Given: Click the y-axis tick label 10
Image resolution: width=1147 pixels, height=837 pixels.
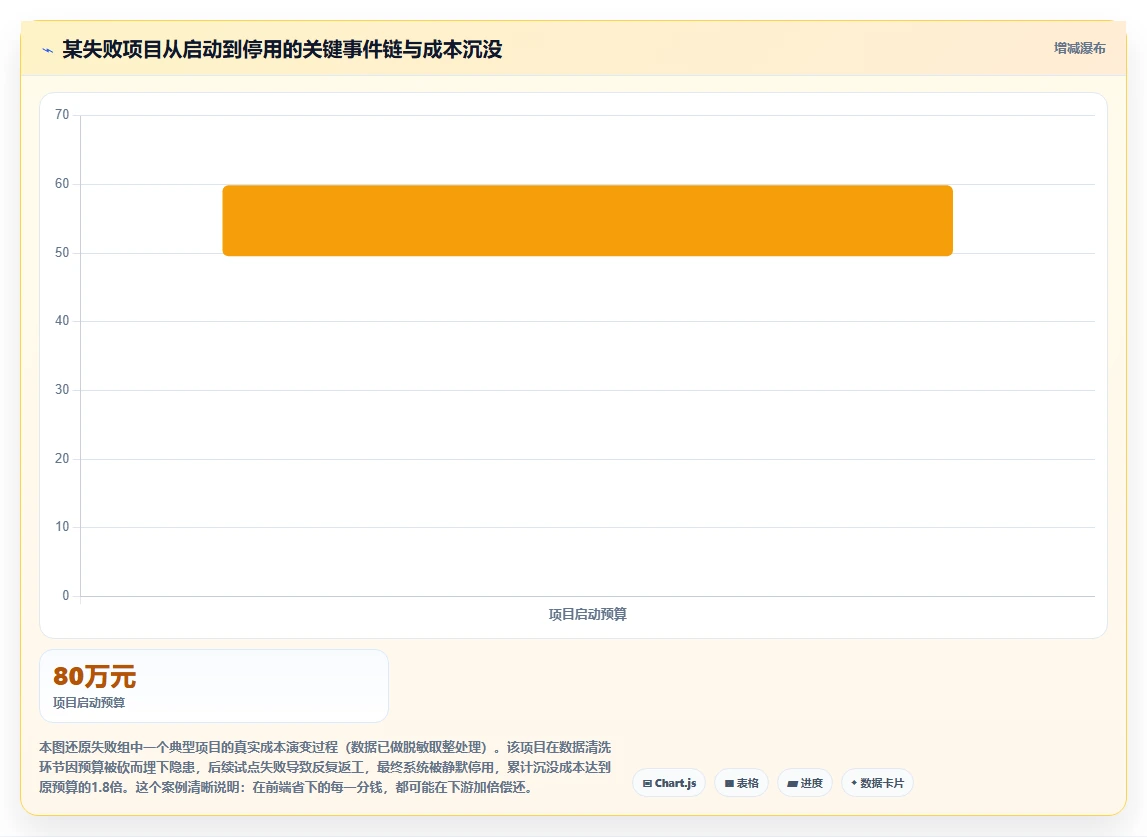Looking at the screenshot, I should pyautogui.click(x=62, y=527).
